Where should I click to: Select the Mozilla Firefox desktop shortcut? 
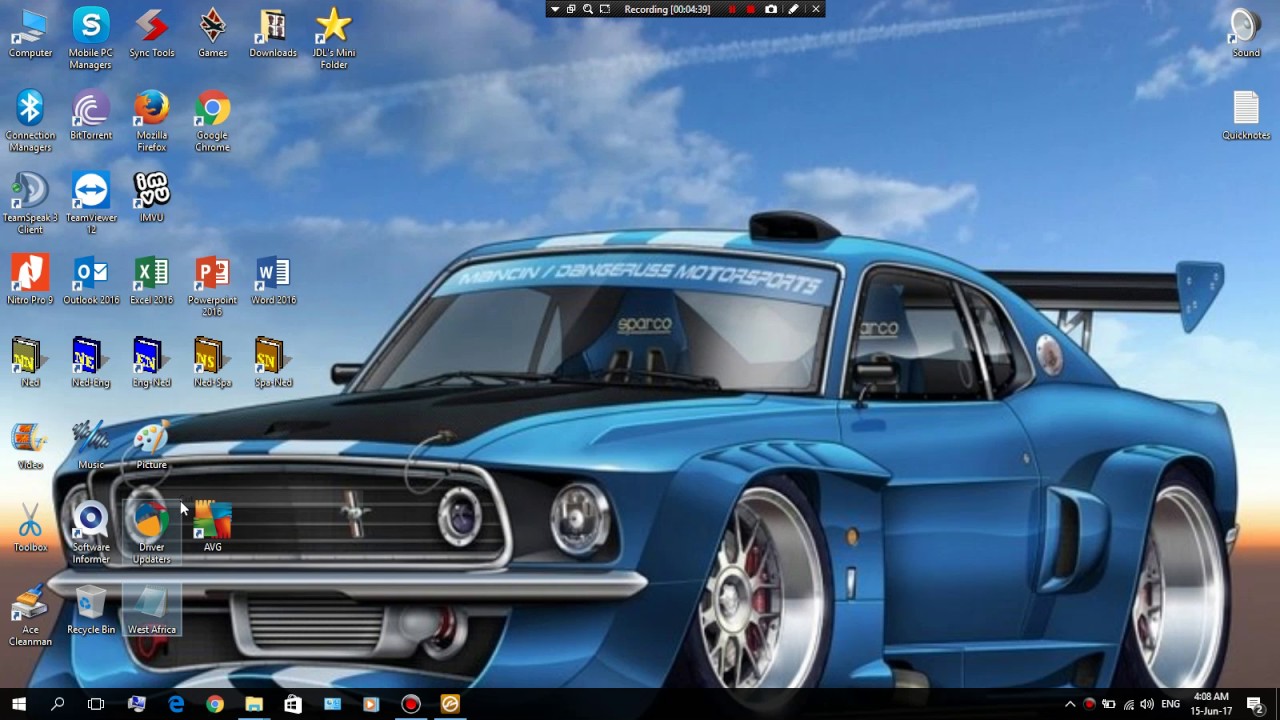tap(152, 121)
